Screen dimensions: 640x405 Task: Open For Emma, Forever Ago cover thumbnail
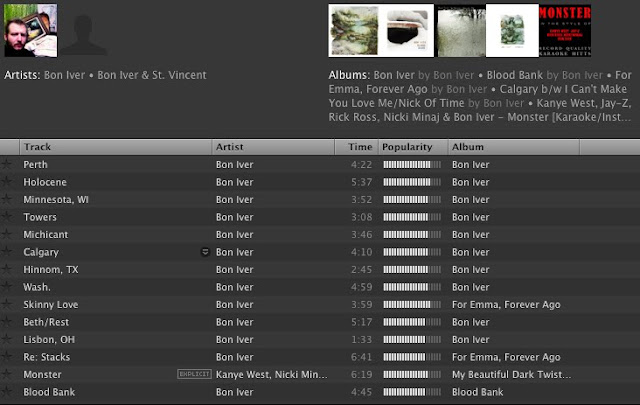[460, 31]
